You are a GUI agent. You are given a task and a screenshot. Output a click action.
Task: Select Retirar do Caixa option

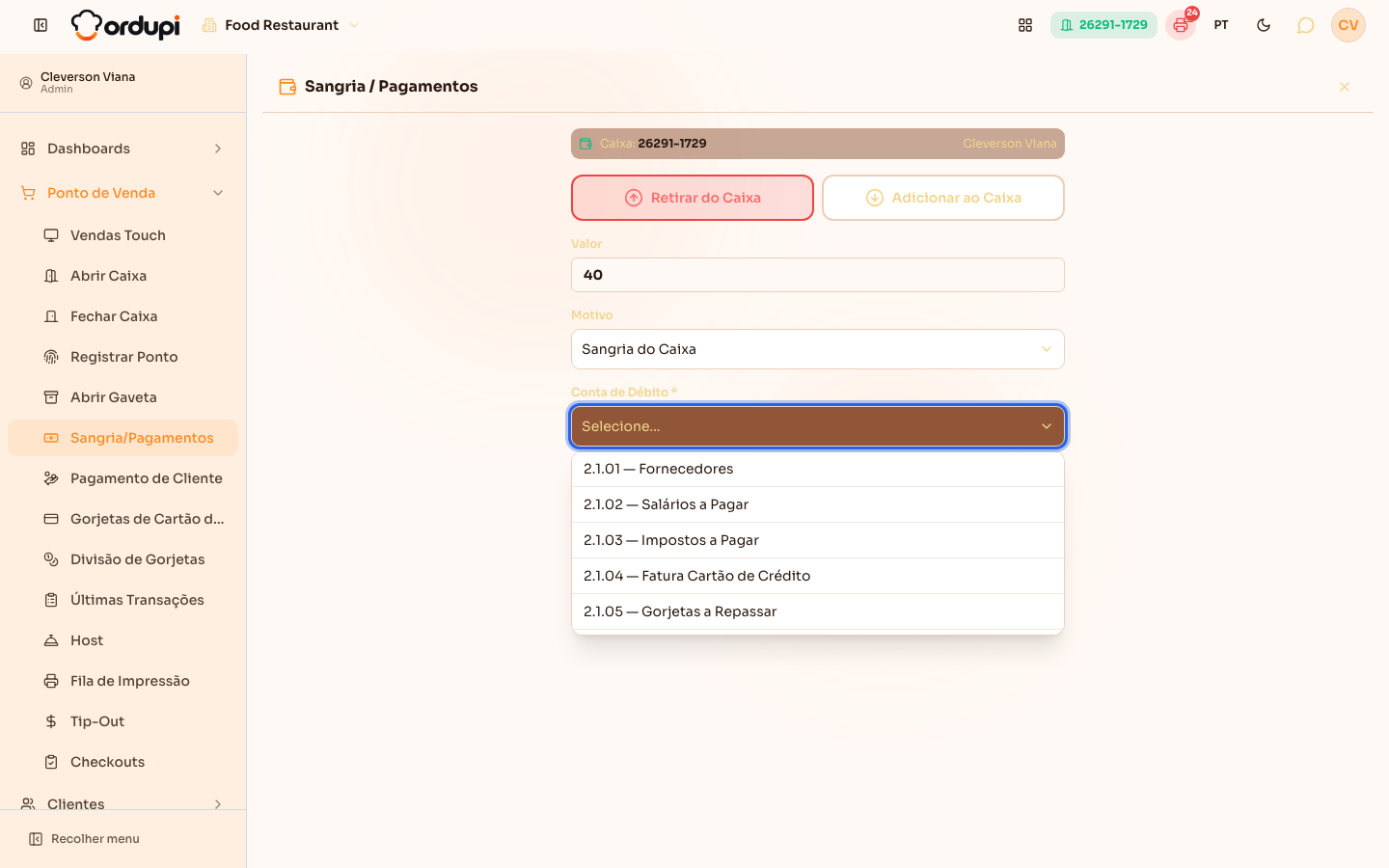click(693, 198)
